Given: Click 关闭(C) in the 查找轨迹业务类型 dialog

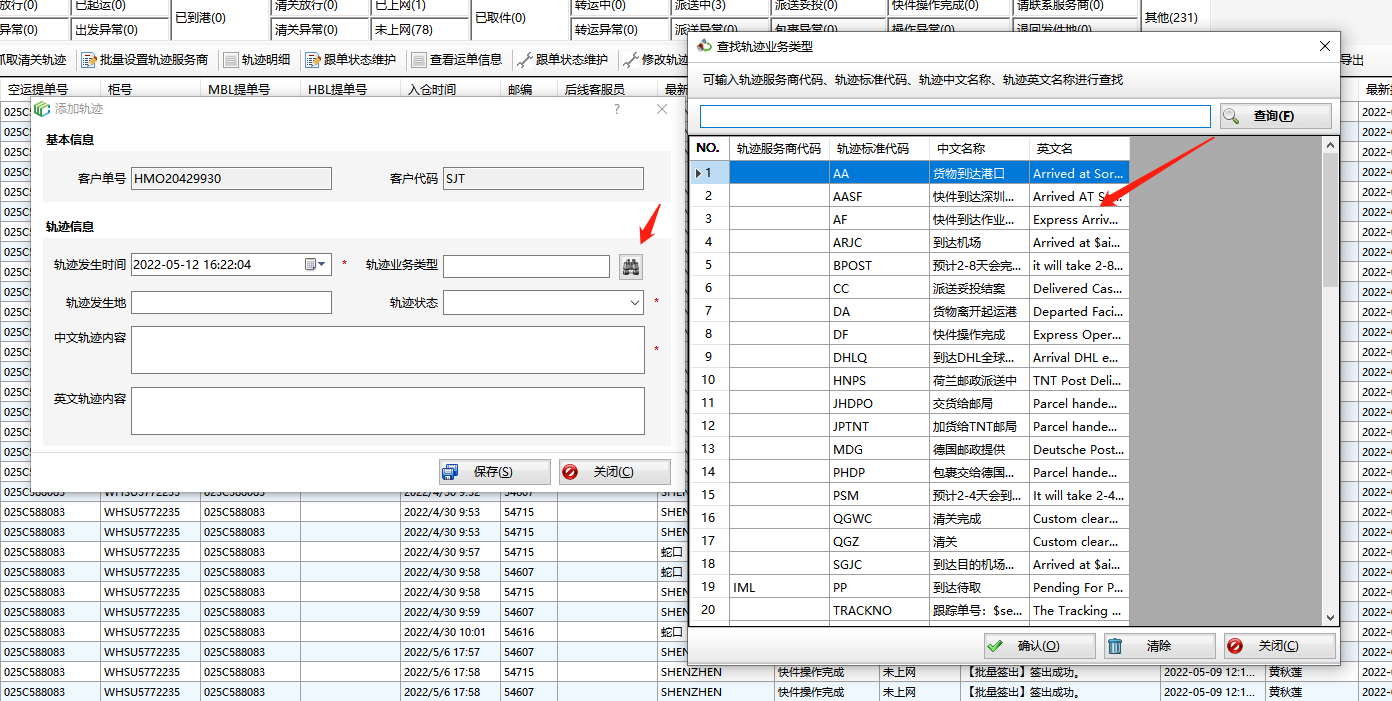Looking at the screenshot, I should (1279, 646).
